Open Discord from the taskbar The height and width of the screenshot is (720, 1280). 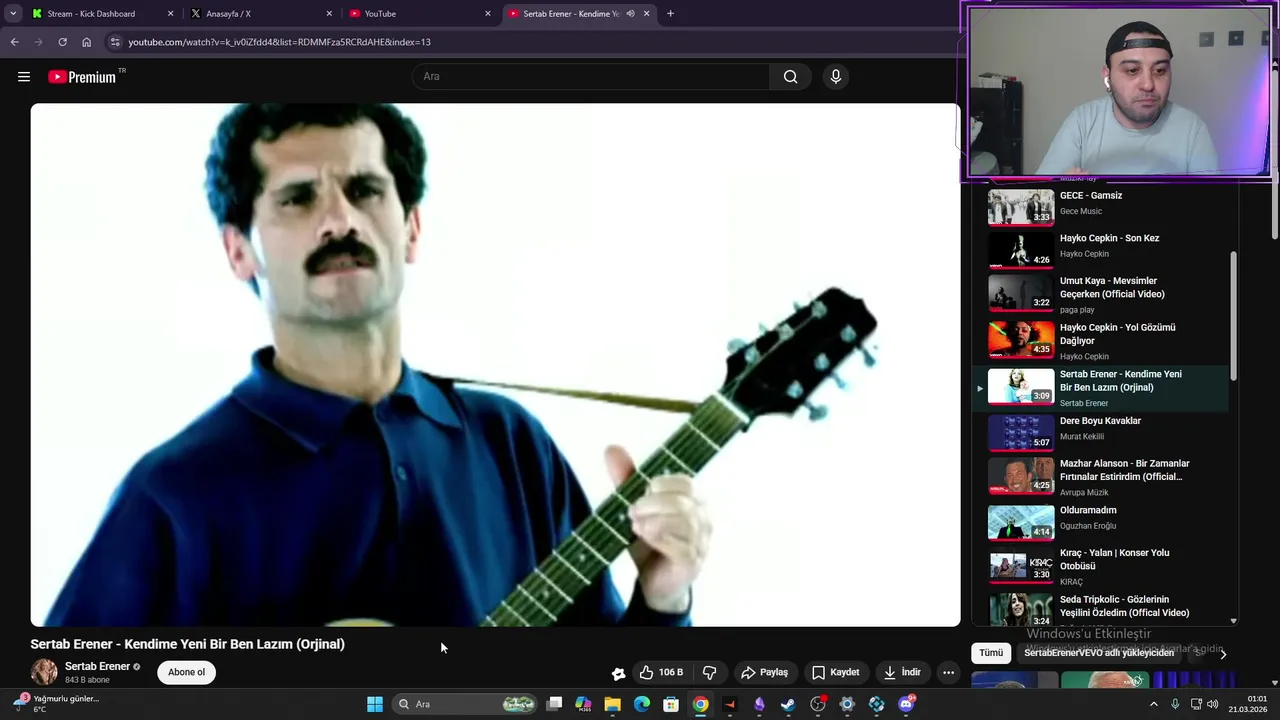(906, 704)
